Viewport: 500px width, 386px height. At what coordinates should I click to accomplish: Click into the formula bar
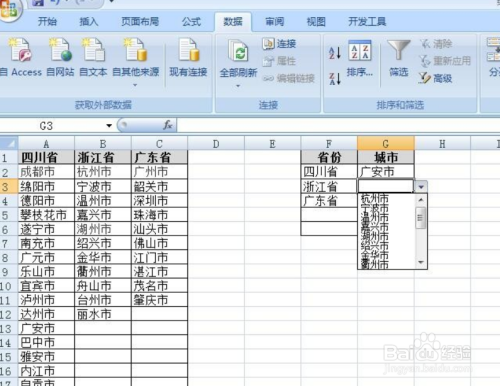point(338,126)
